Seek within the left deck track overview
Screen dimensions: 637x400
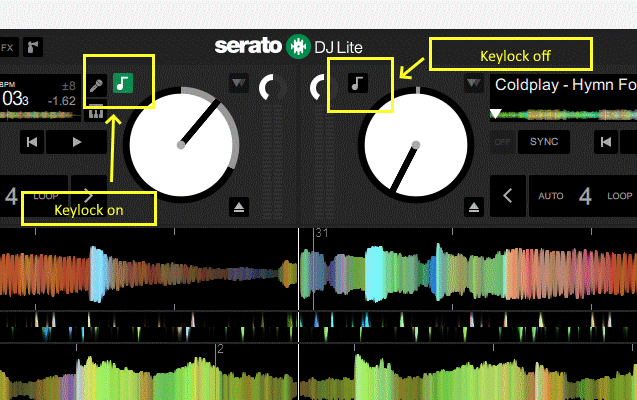pyautogui.click(x=41, y=115)
